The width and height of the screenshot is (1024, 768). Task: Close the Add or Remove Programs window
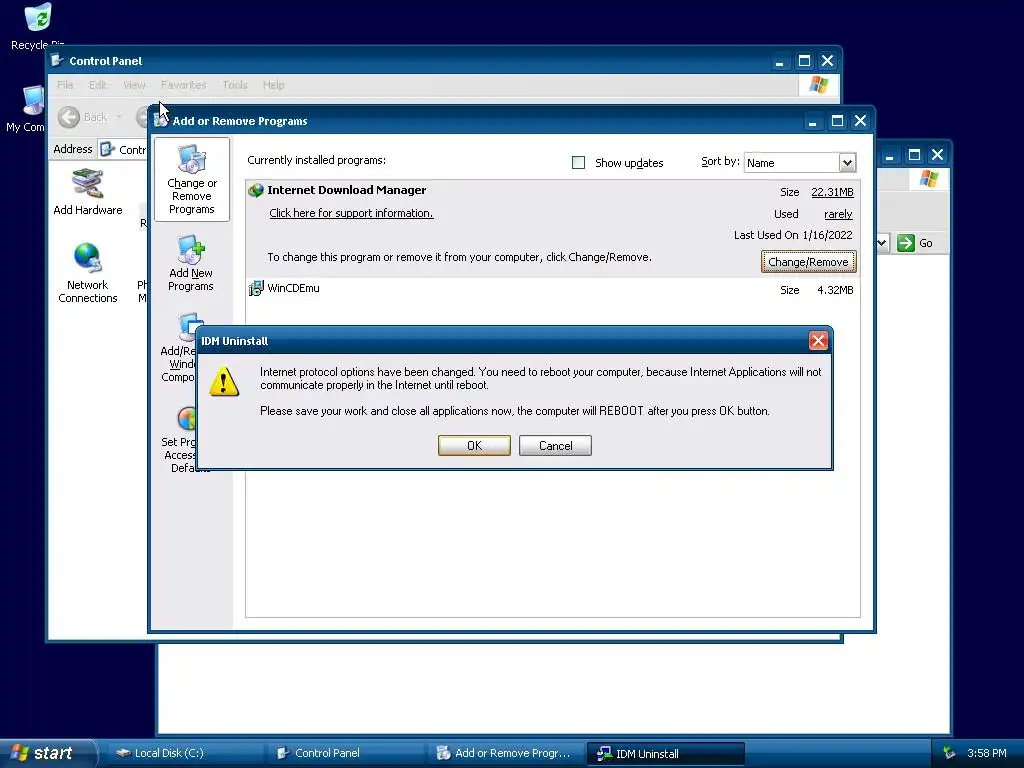(x=860, y=121)
